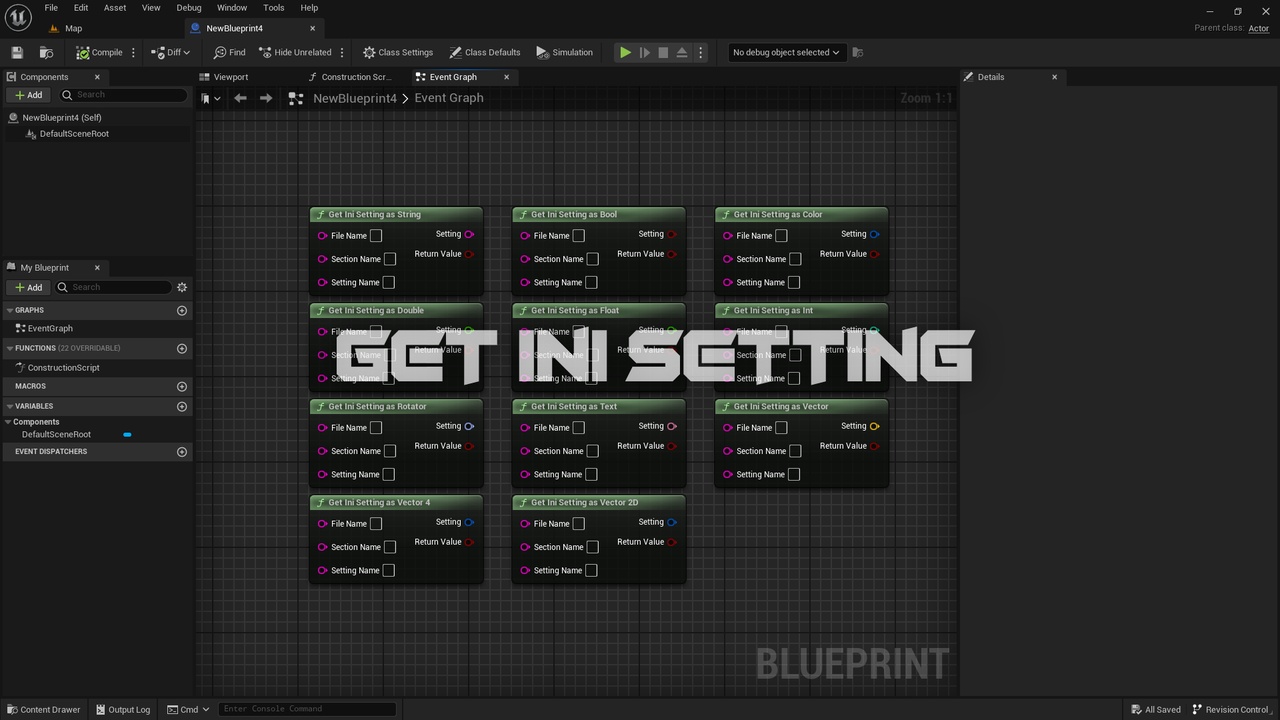Toggle Hide Unrelated nodes
The height and width of the screenshot is (720, 1280).
[295, 52]
